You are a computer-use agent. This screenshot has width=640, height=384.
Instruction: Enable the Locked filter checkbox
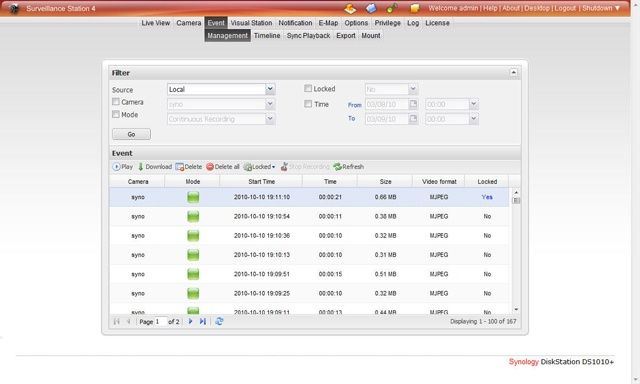pos(308,88)
